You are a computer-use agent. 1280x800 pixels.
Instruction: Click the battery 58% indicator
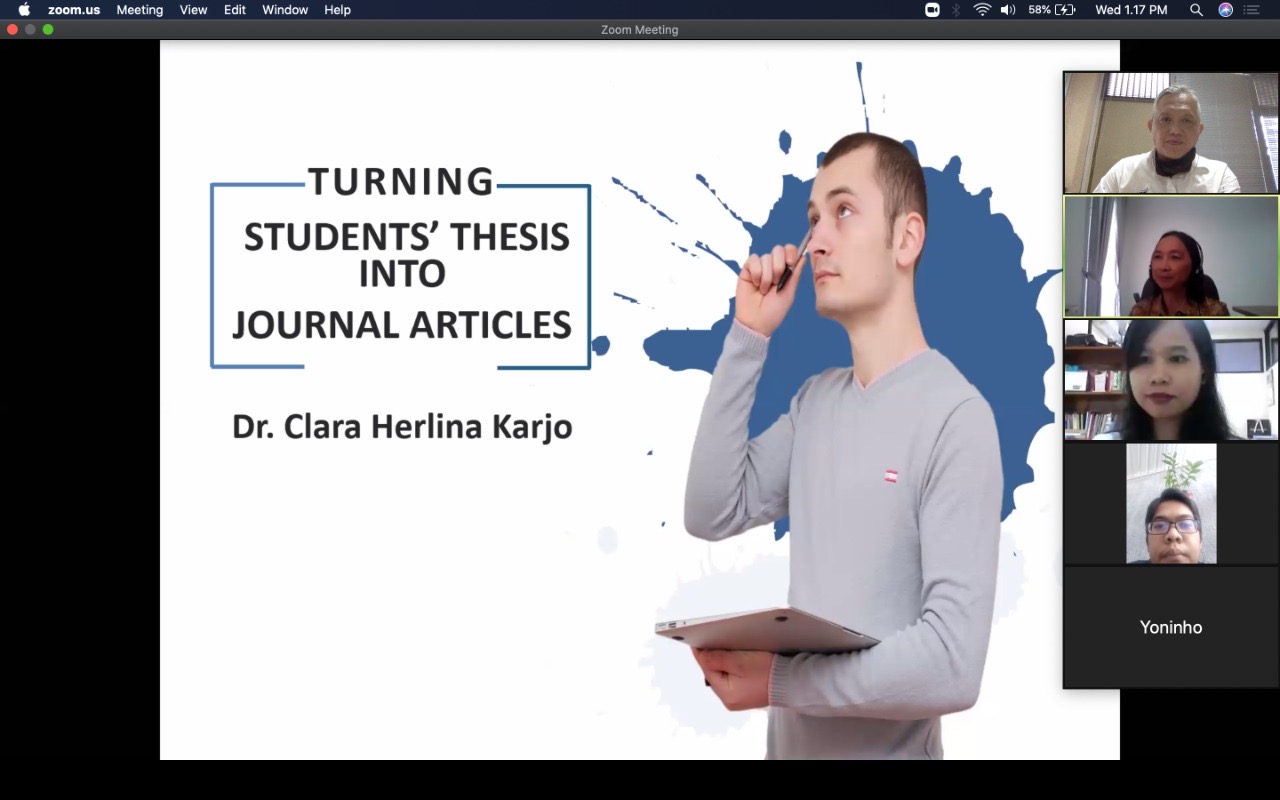pos(1052,10)
